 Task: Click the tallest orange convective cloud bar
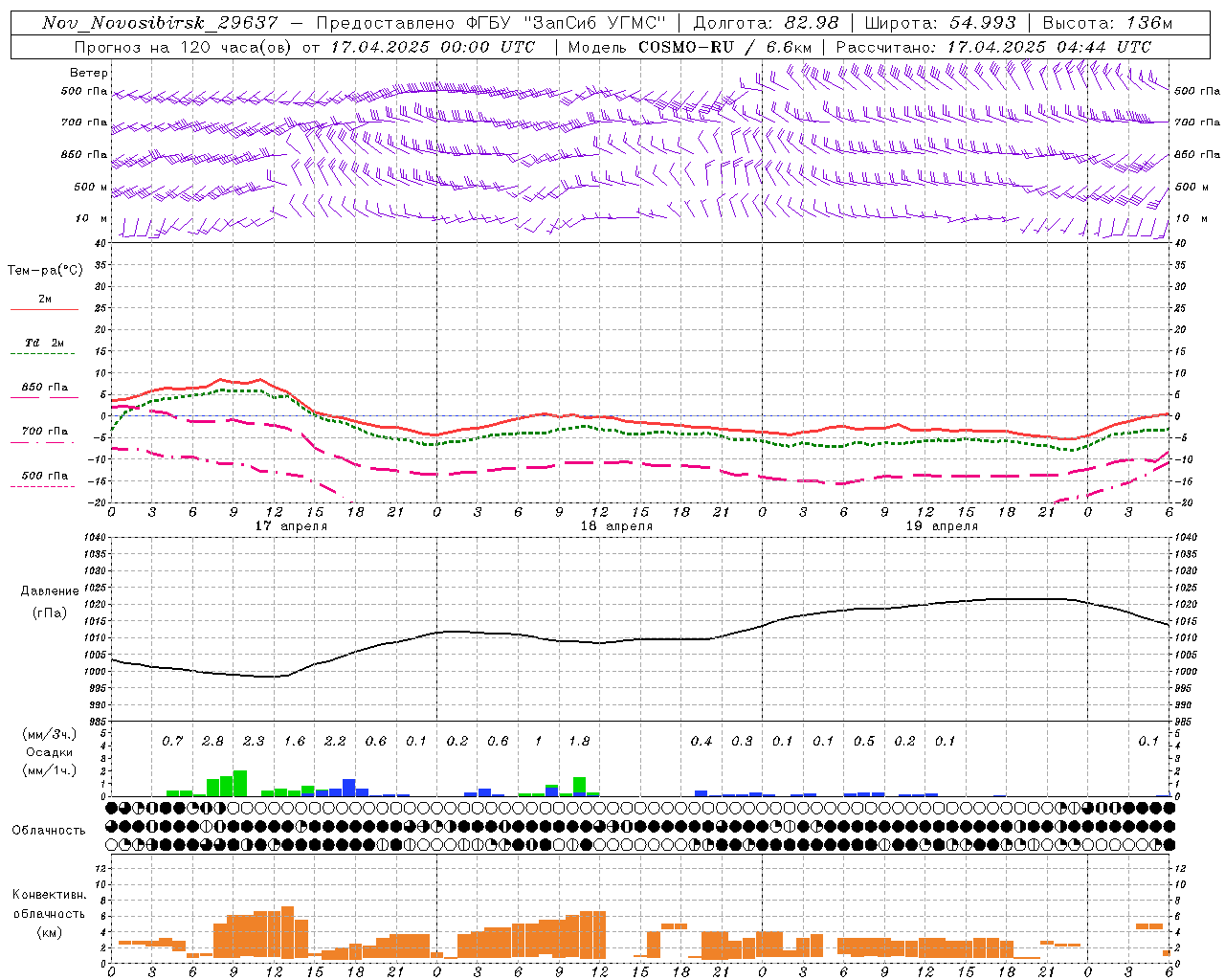click(287, 932)
